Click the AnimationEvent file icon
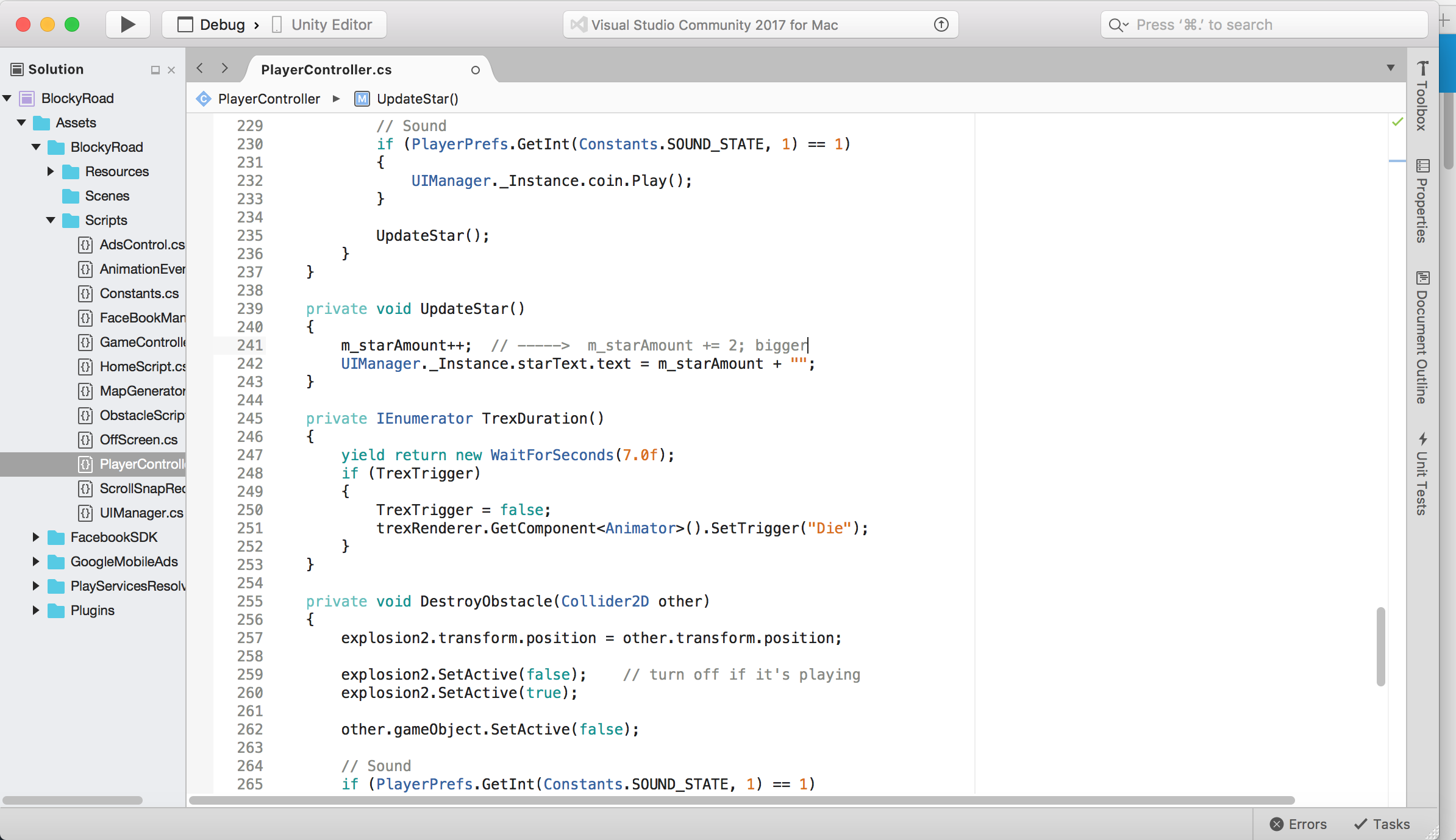Screen dimensions: 1456x840 [85, 269]
